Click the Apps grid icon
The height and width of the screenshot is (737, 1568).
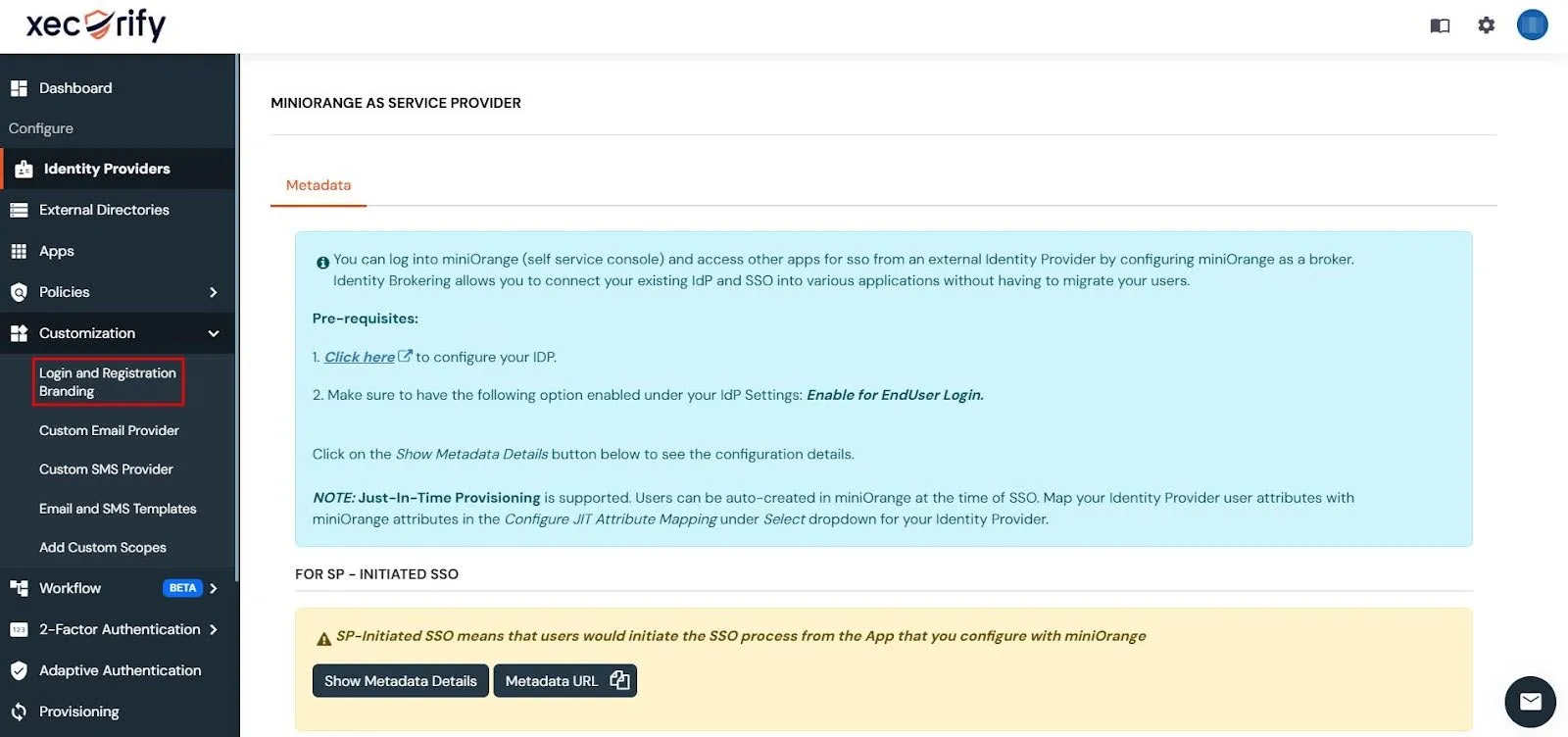point(19,251)
